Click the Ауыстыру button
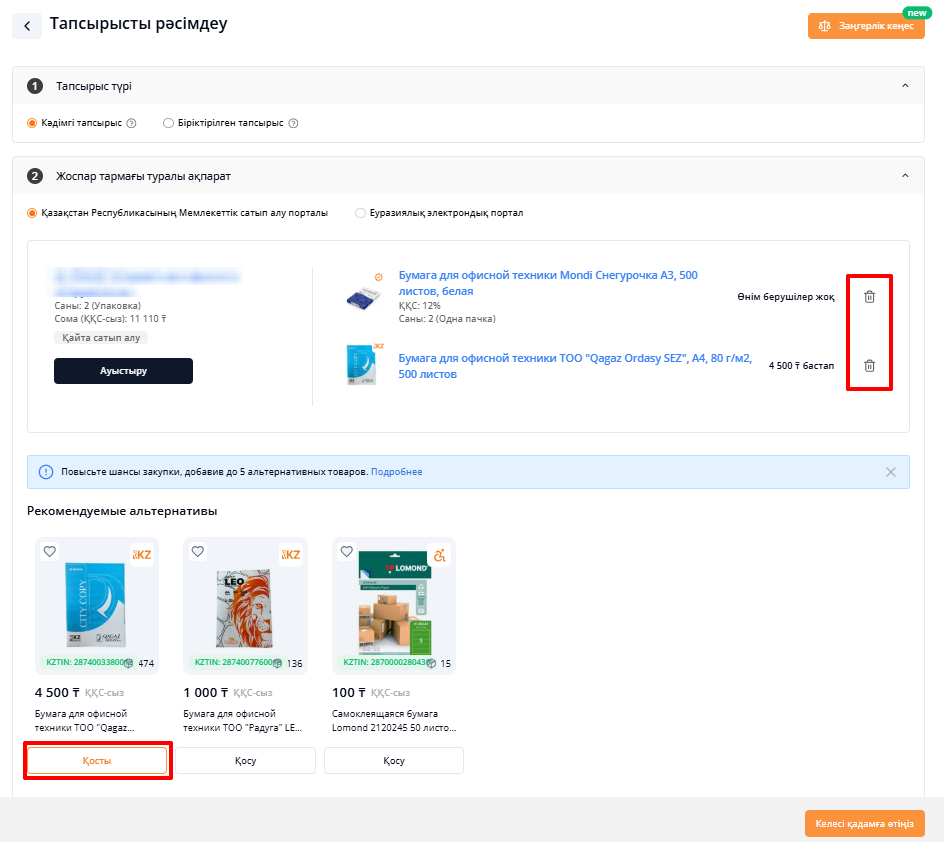944x842 pixels. (123, 371)
